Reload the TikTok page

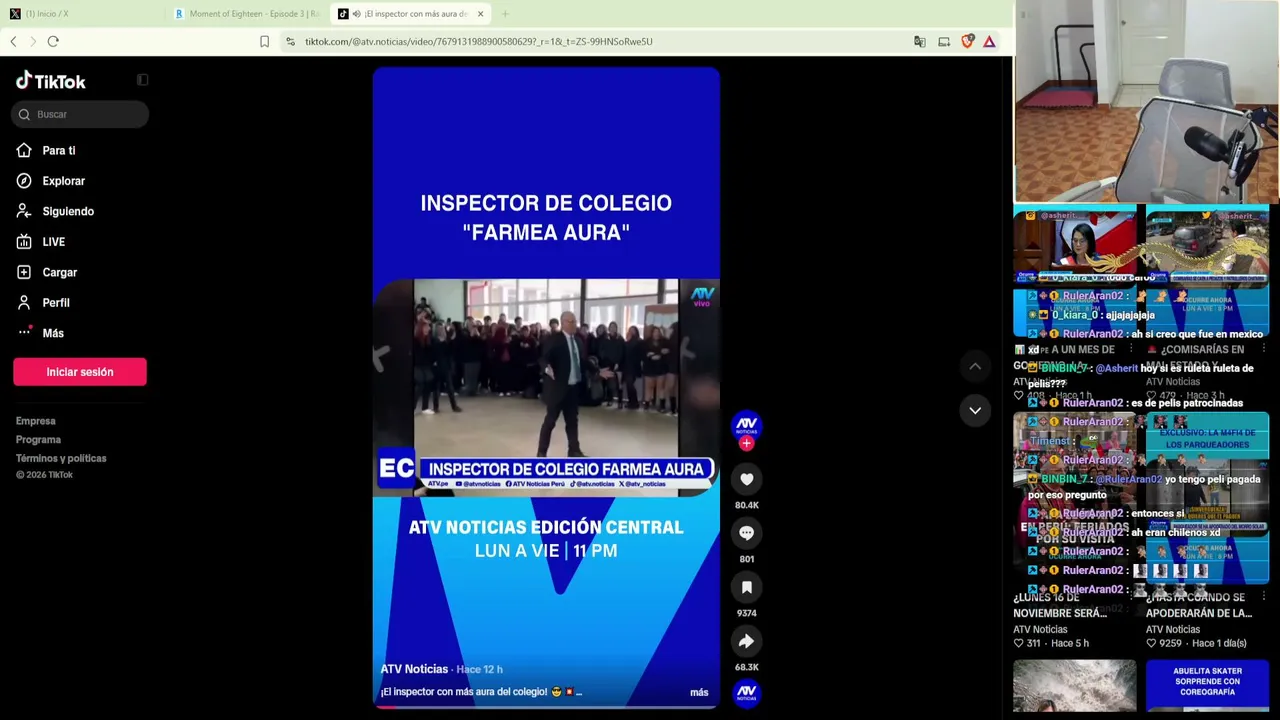[x=53, y=41]
